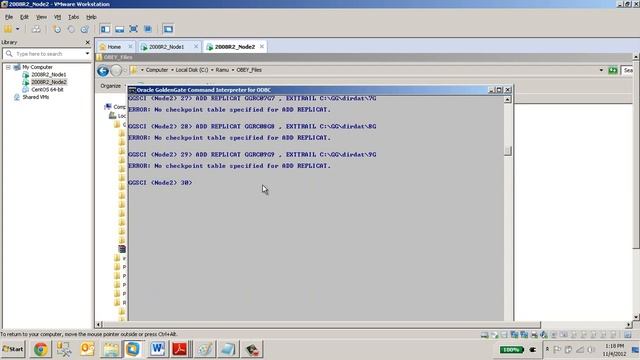This screenshot has width=640, height=360.
Task: Click the GoldenGate window title bar icon
Action: (132, 90)
